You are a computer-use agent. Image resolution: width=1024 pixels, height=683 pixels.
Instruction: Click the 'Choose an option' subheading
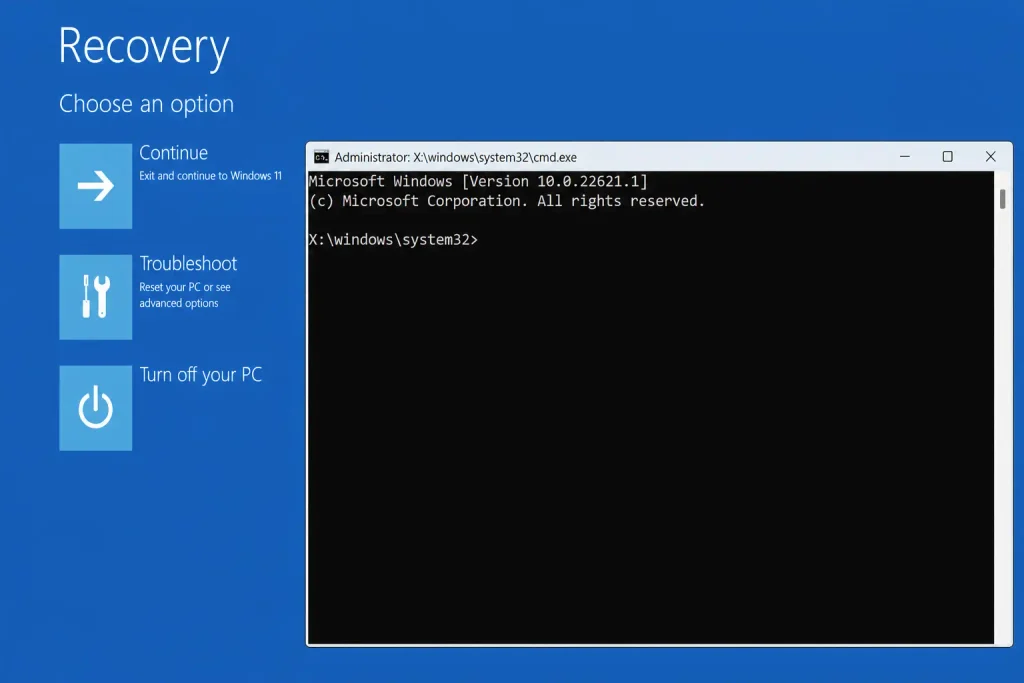pos(146,104)
